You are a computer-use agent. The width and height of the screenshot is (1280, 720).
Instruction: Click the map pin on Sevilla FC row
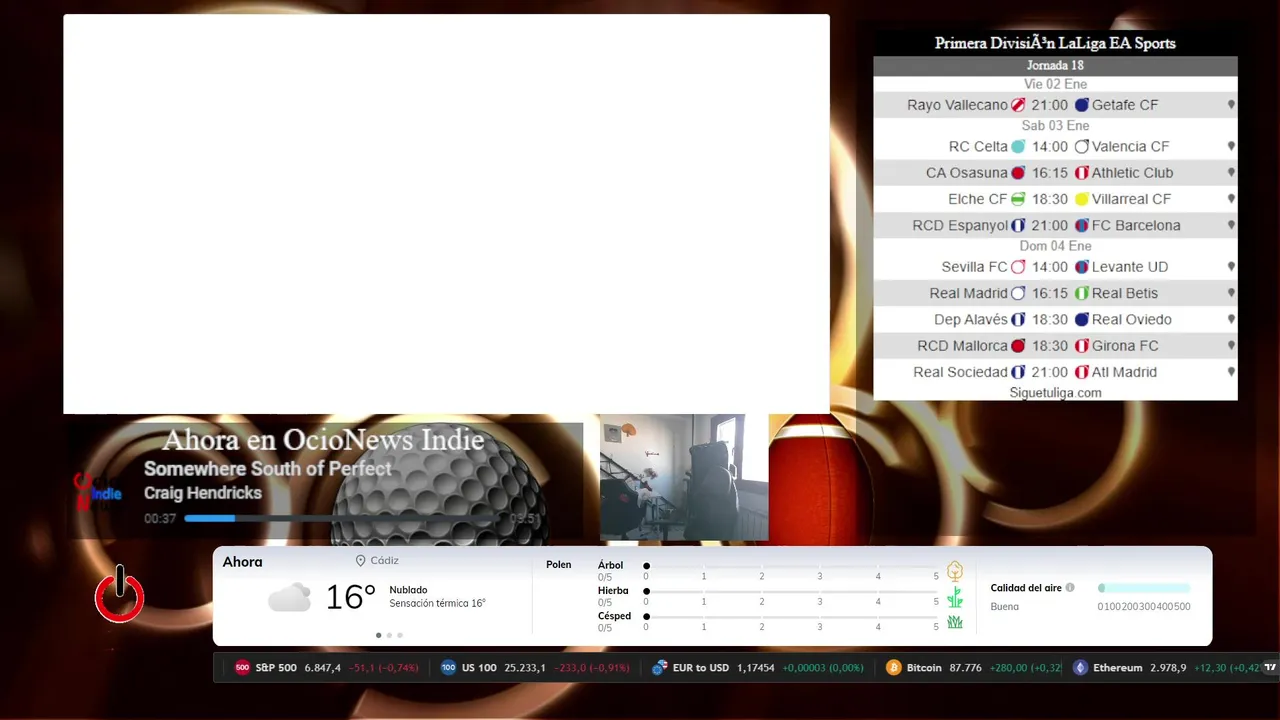click(1231, 267)
